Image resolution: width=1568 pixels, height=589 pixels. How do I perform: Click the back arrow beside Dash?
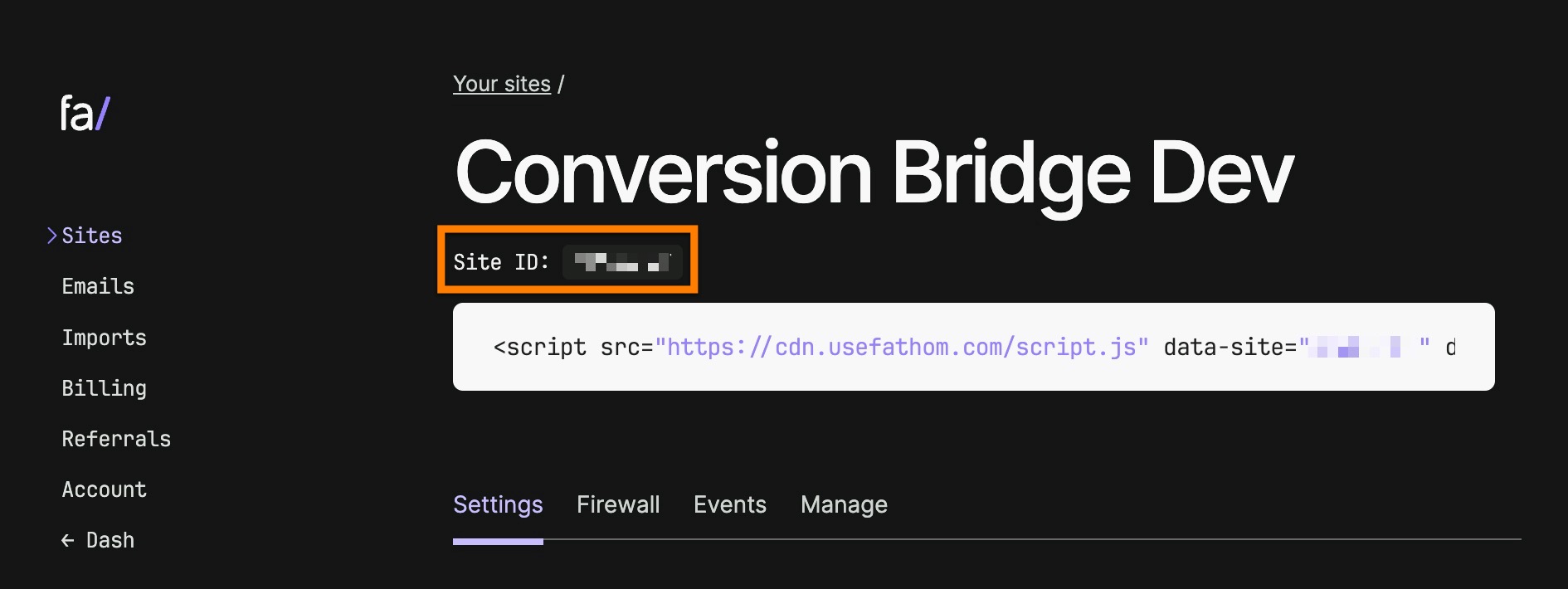(67, 539)
